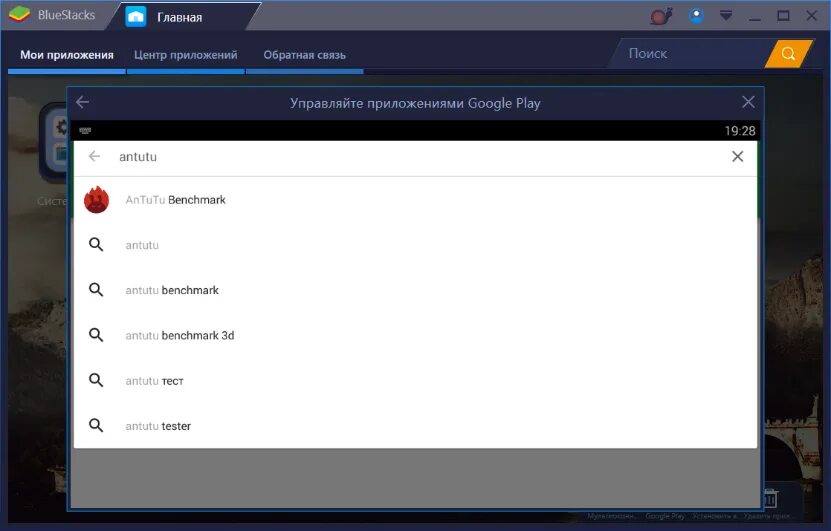Select the 'AnTuTu Benchmark' suggestion text

(175, 200)
